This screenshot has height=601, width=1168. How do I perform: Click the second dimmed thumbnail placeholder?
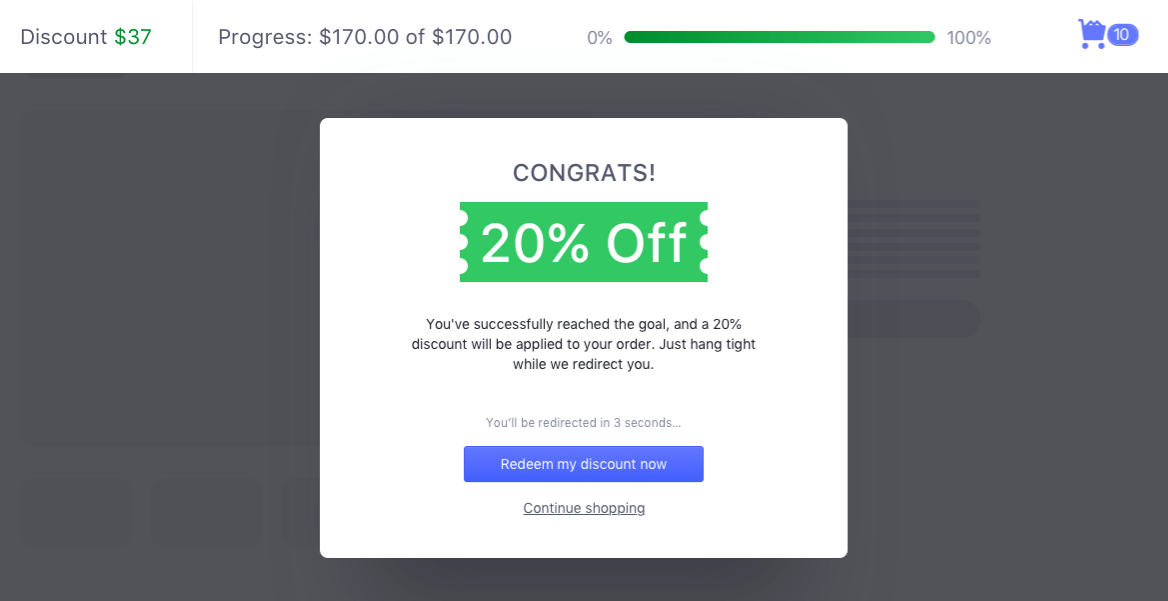206,512
